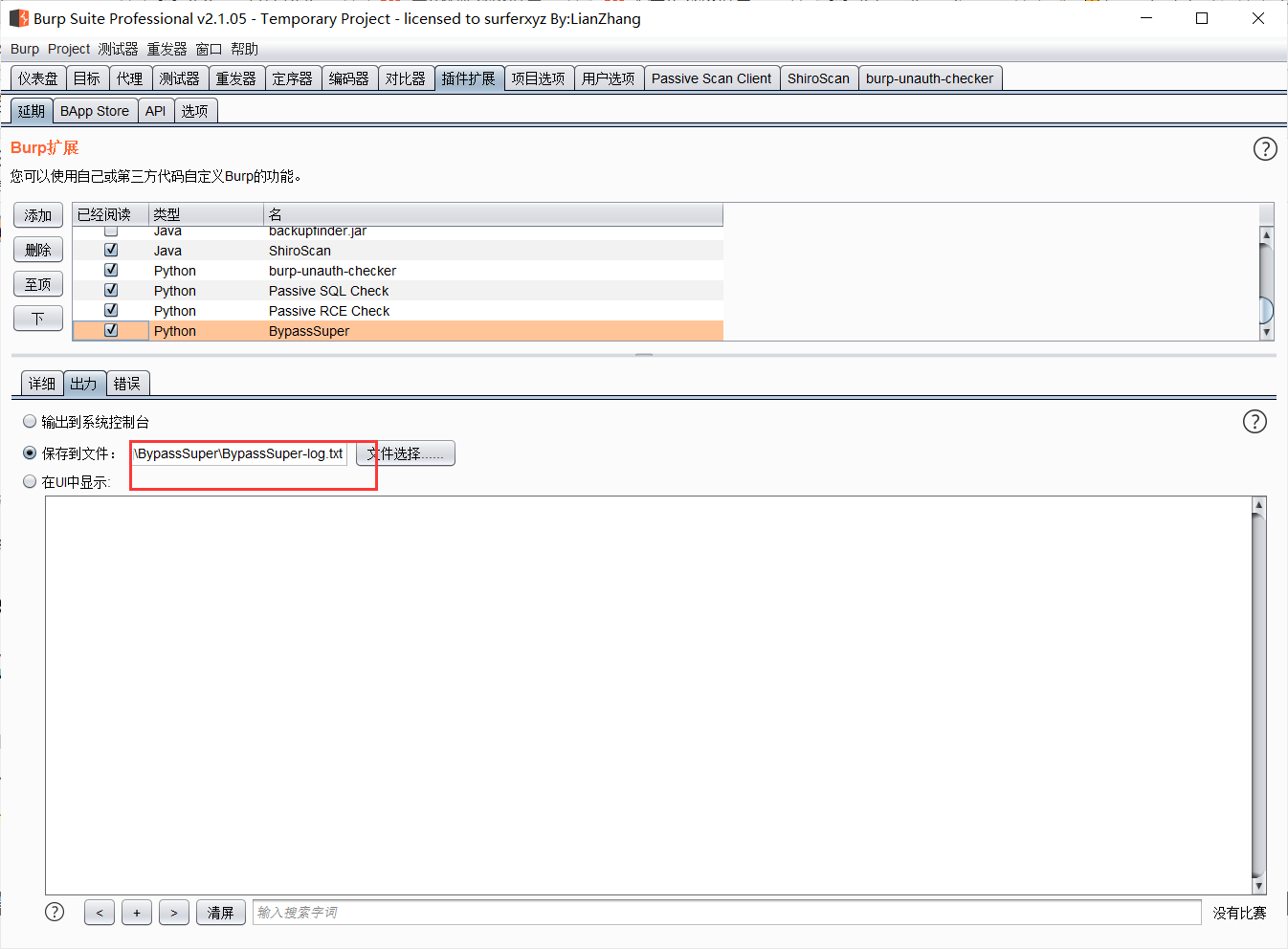Click the output text area
The height and width of the screenshot is (949, 1288).
point(649,695)
